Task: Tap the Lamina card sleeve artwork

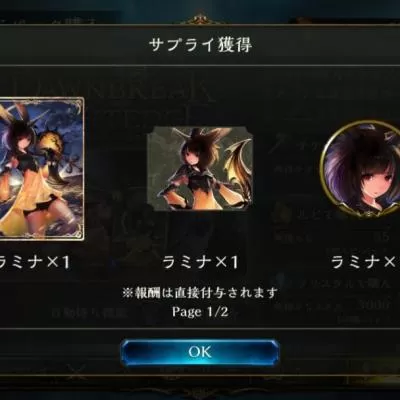Action: click(41, 168)
